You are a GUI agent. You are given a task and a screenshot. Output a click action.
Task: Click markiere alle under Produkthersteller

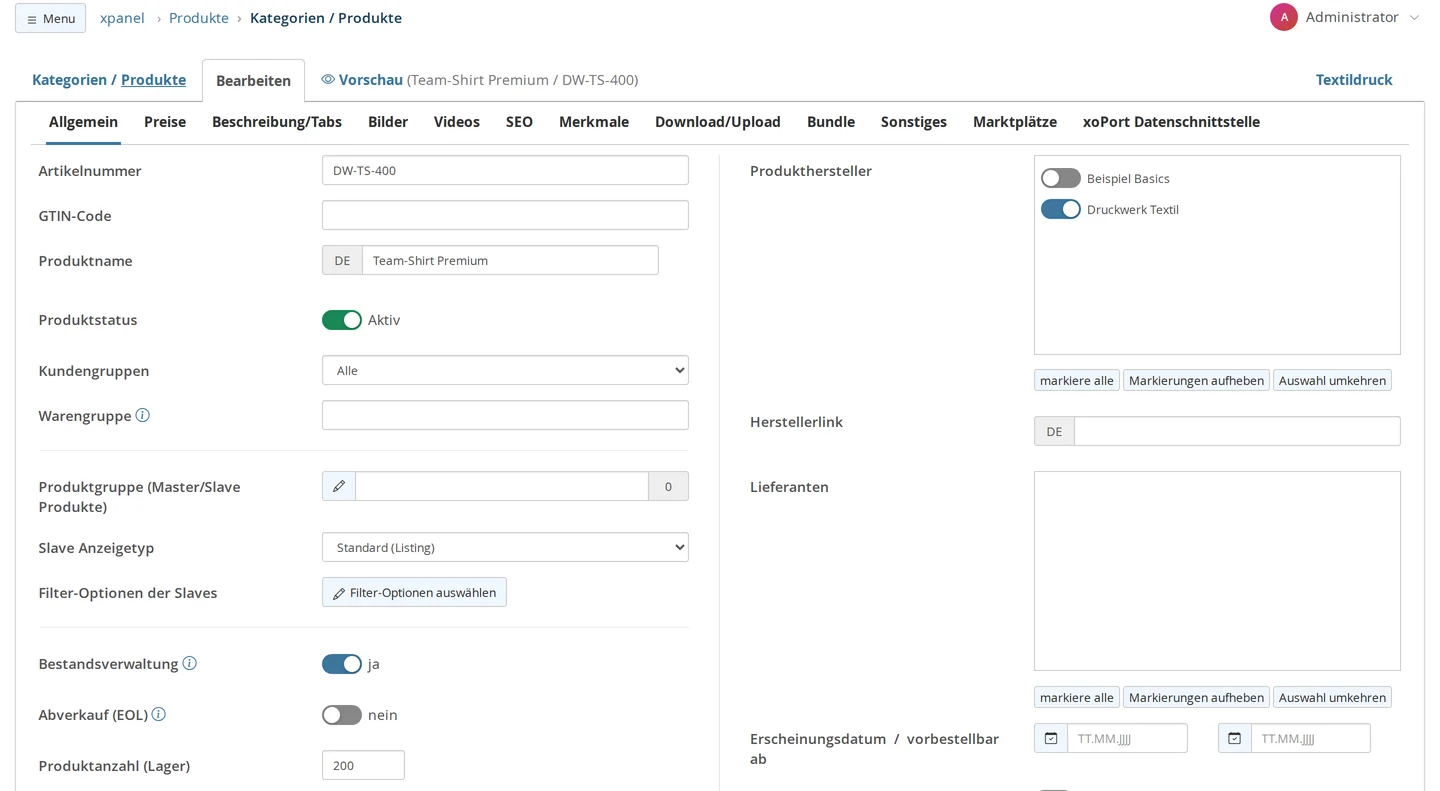[x=1077, y=380]
